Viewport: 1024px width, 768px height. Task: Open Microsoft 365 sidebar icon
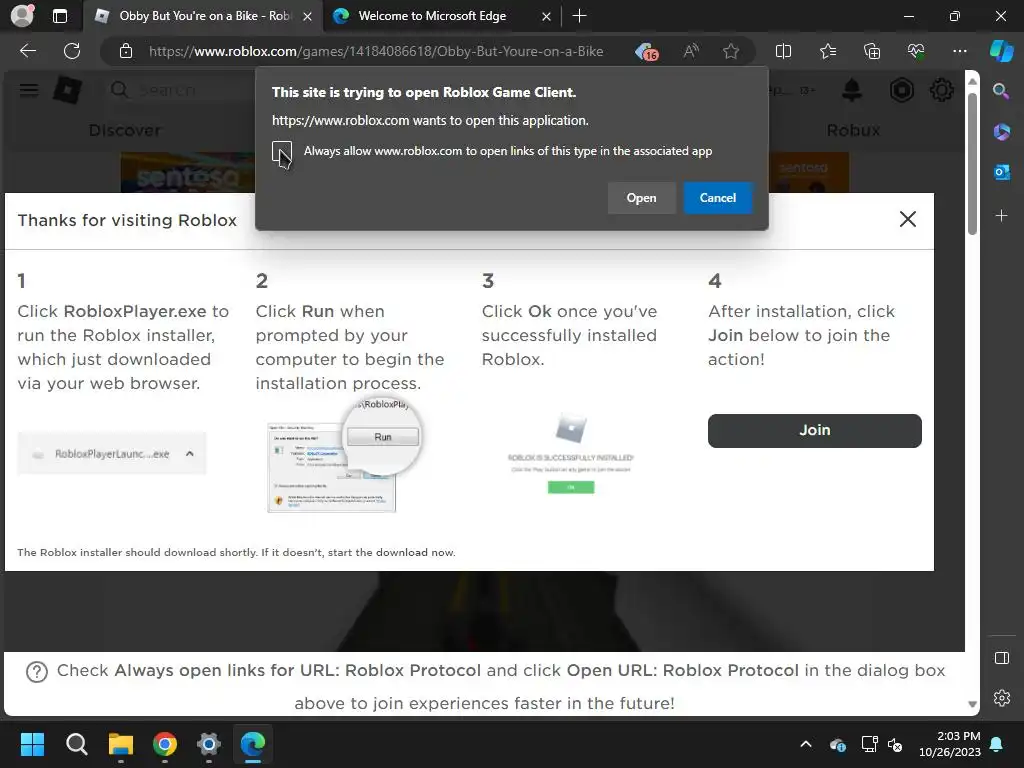[x=1001, y=131]
